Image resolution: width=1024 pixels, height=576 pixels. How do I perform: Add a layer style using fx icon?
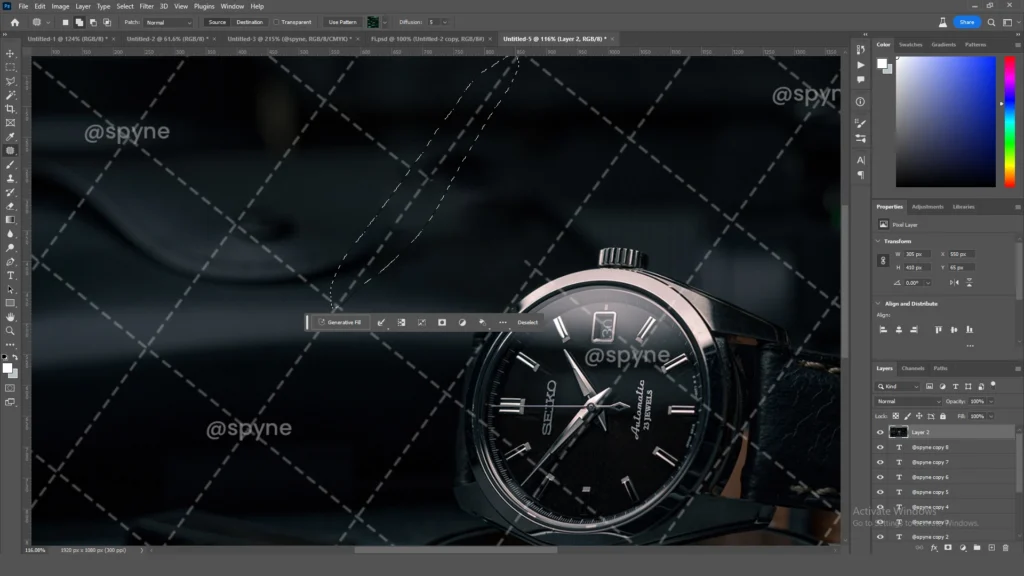coord(934,548)
